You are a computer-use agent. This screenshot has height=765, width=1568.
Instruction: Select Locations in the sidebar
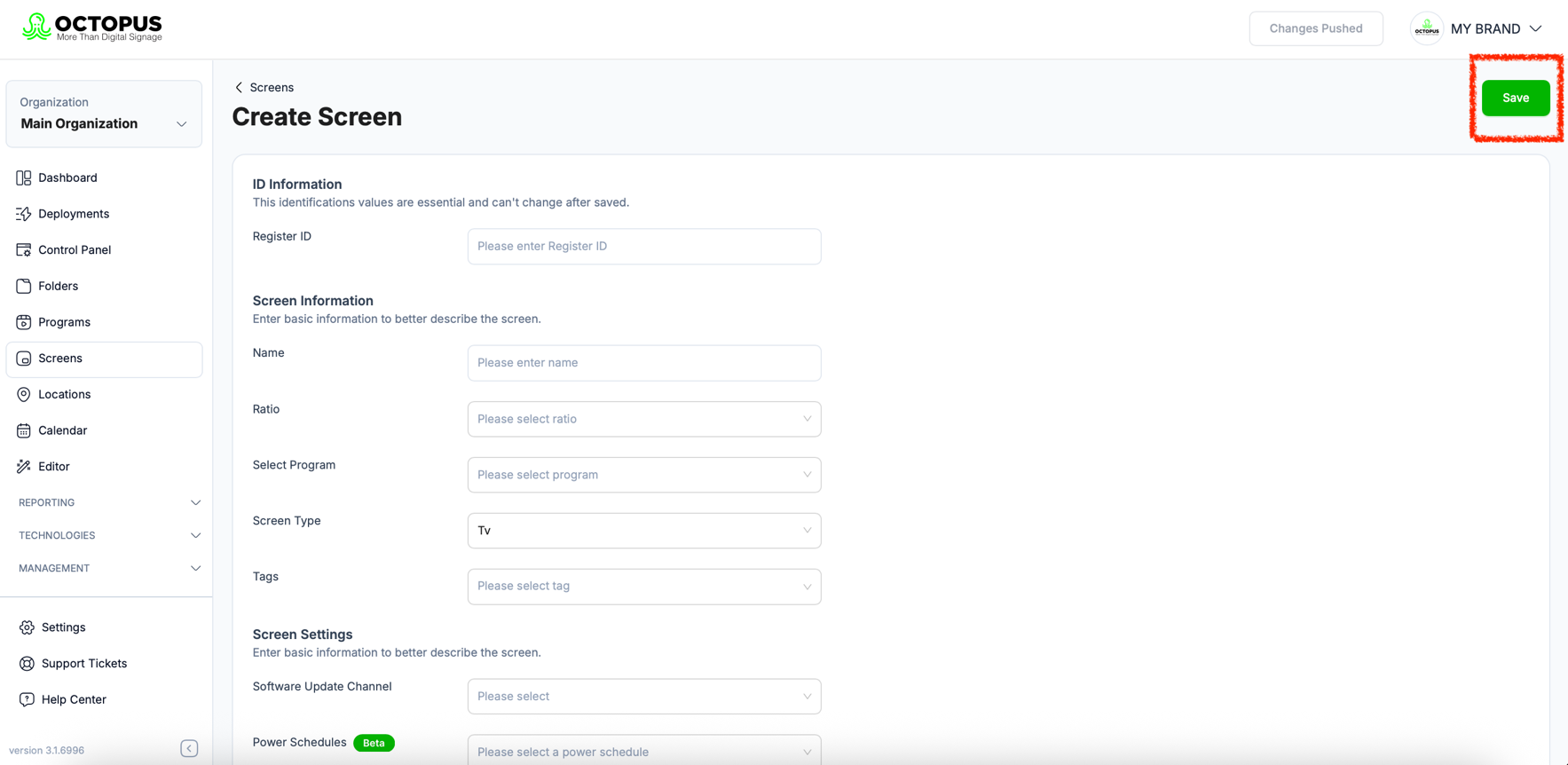point(104,394)
